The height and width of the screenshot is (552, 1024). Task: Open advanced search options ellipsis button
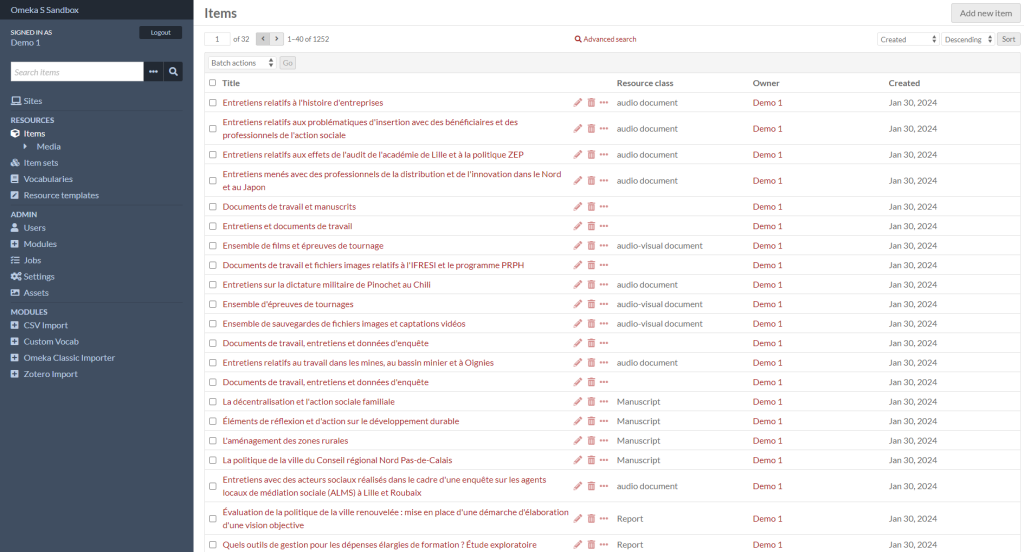coord(153,72)
